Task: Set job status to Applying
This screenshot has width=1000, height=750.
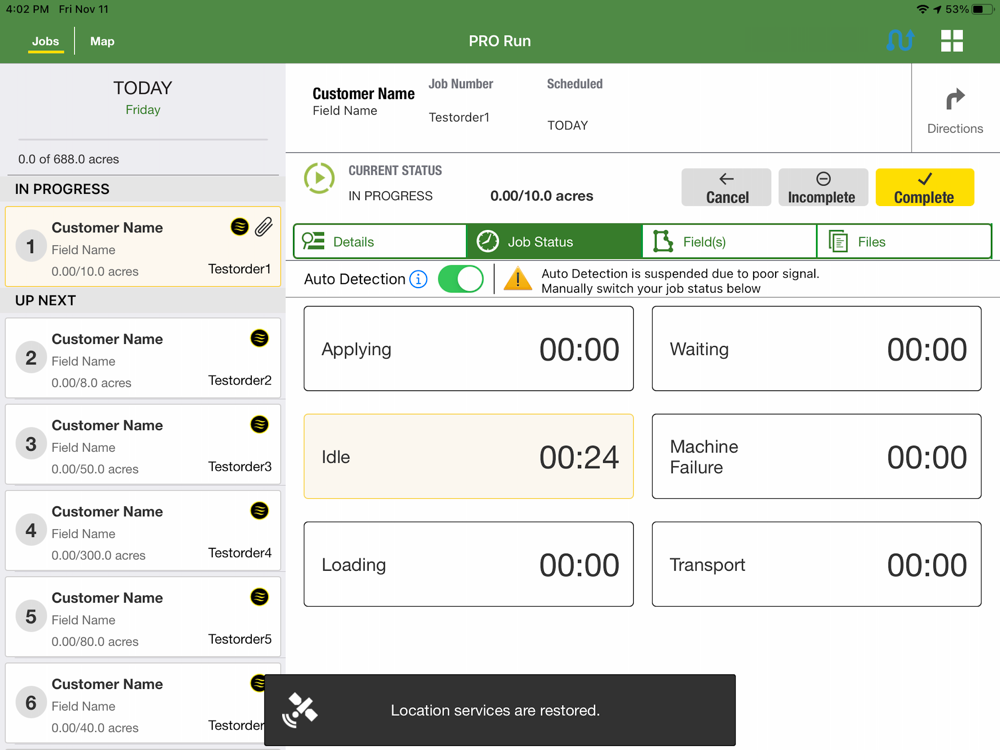Action: coord(469,349)
